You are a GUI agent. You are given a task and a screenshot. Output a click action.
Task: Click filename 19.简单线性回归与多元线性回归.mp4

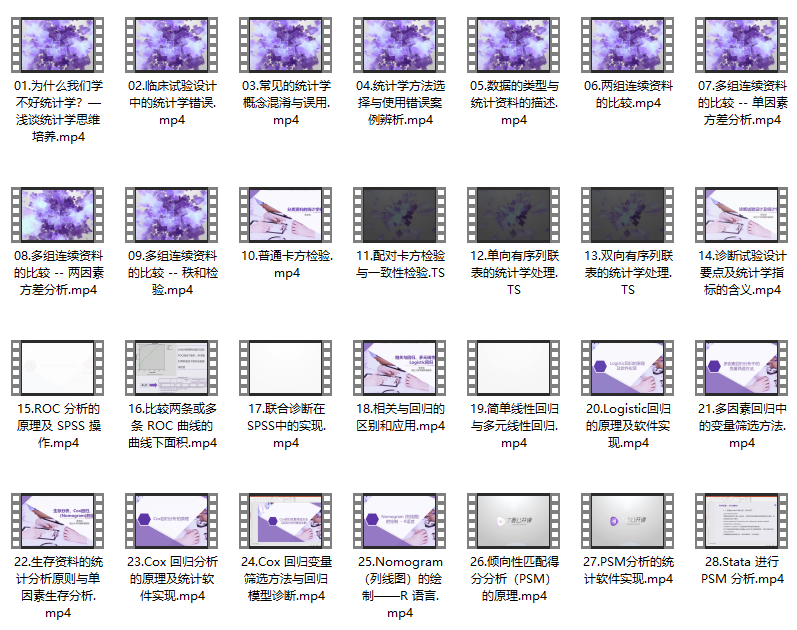point(514,426)
